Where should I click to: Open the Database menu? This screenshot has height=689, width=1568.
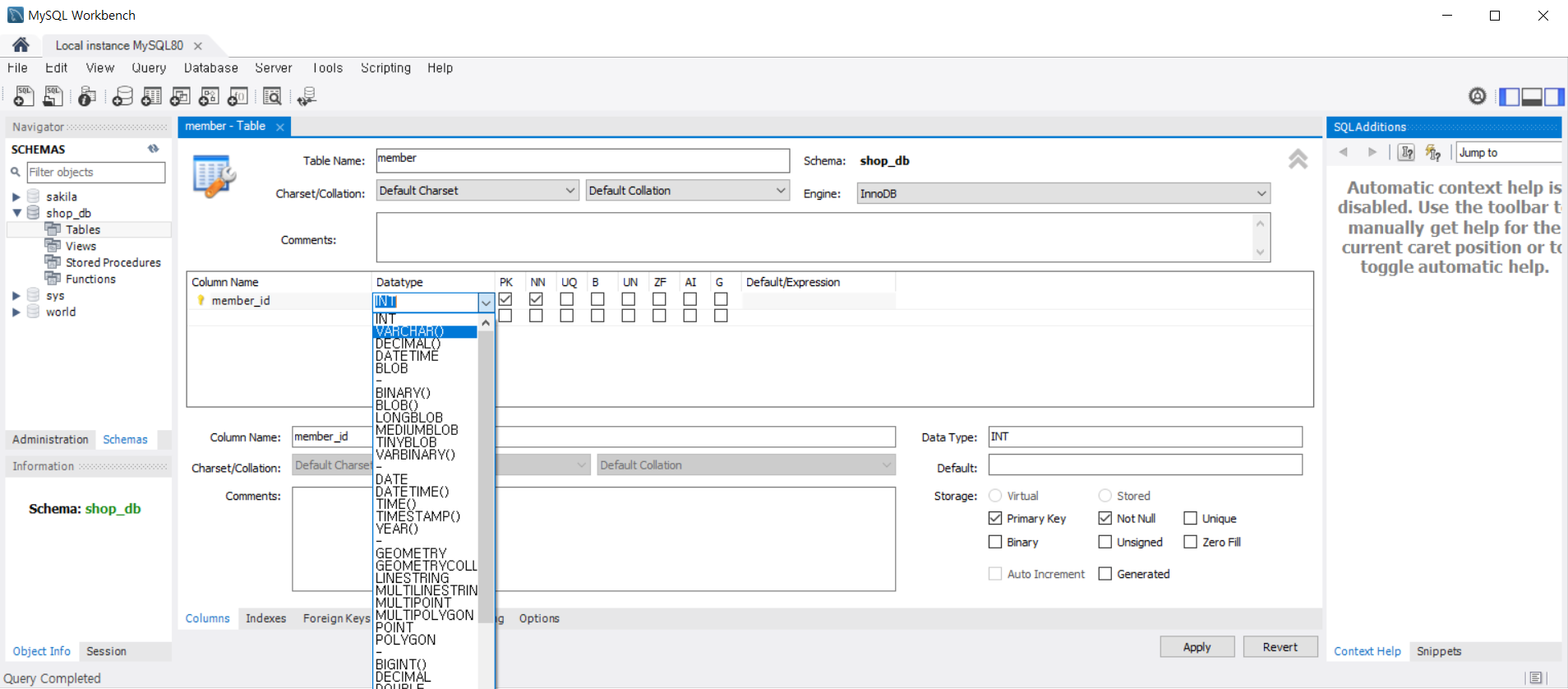211,68
